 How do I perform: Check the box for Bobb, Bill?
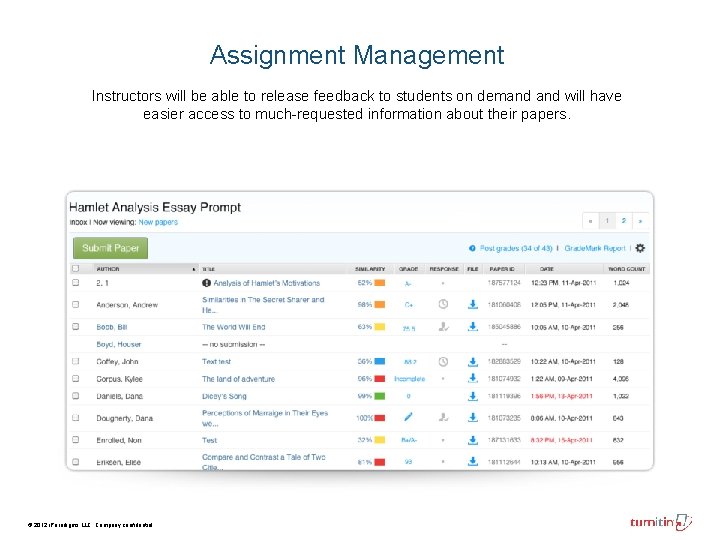(x=76, y=326)
